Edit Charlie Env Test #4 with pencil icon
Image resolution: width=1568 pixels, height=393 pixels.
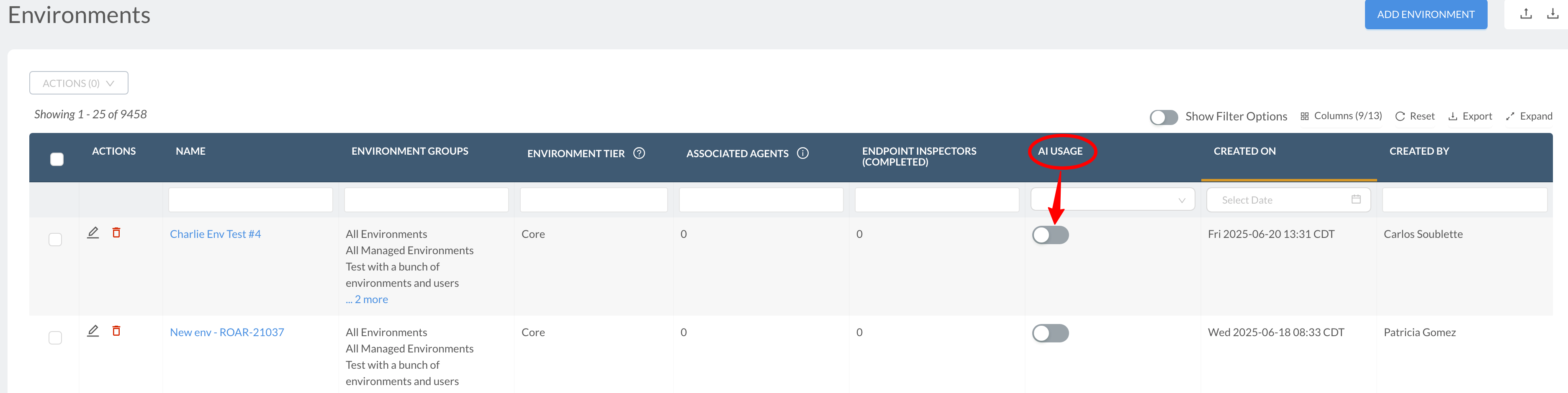(x=93, y=232)
